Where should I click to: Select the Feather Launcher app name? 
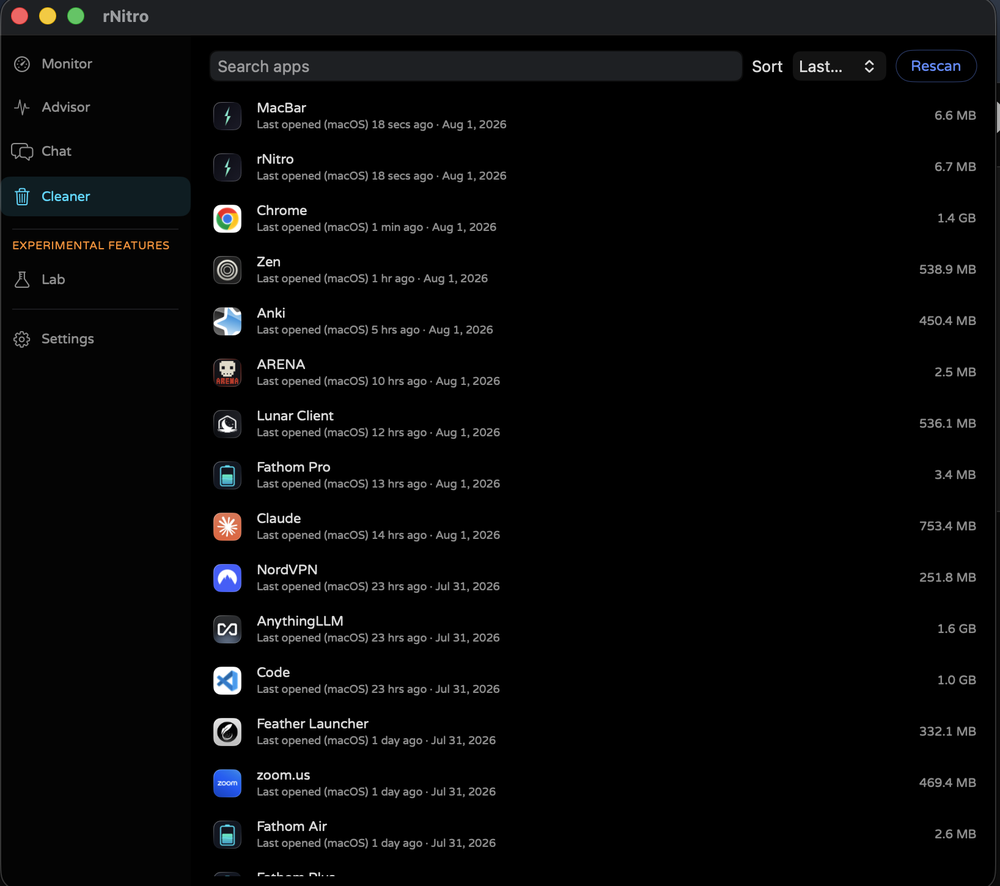[x=312, y=724]
